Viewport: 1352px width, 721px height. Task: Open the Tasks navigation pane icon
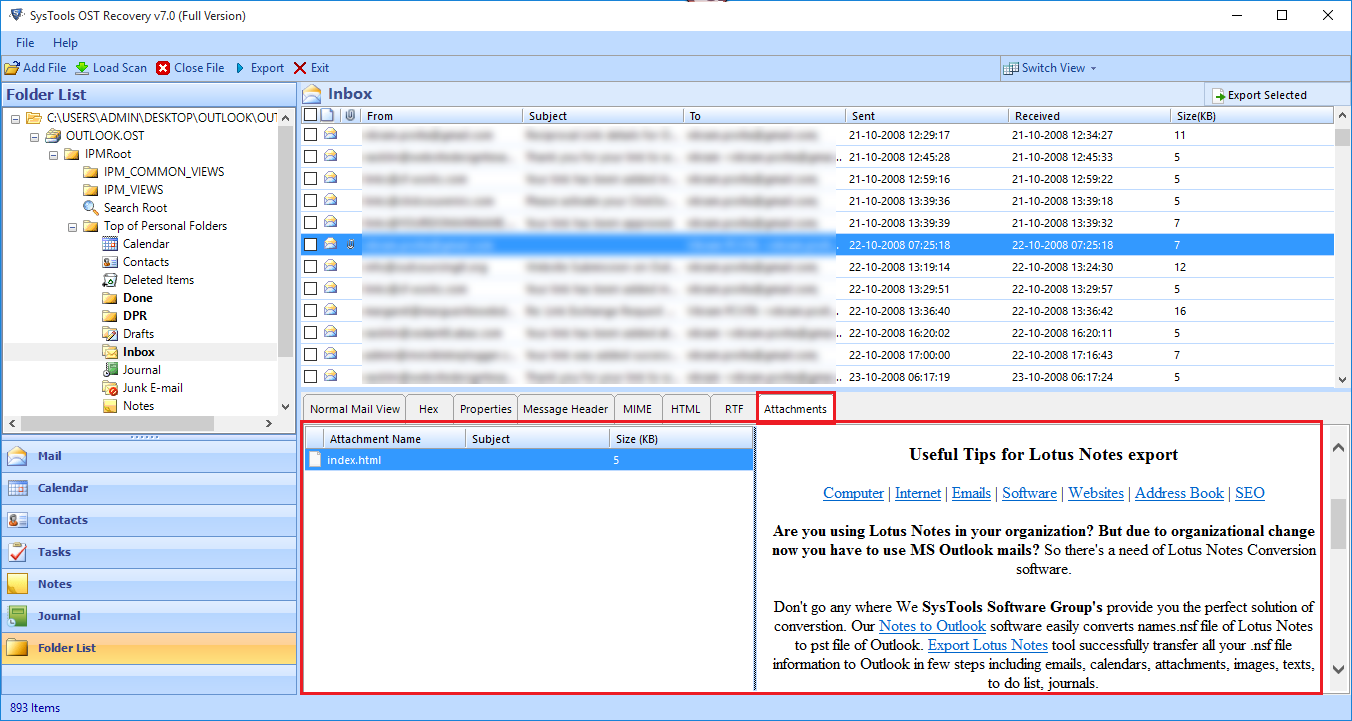pyautogui.click(x=17, y=552)
